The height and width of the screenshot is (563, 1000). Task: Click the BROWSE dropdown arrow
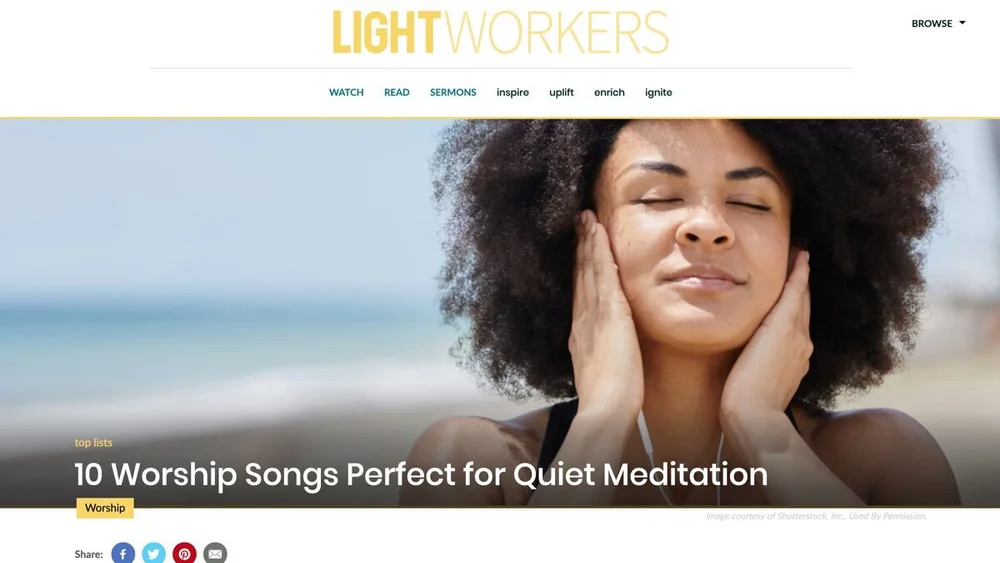point(962,23)
